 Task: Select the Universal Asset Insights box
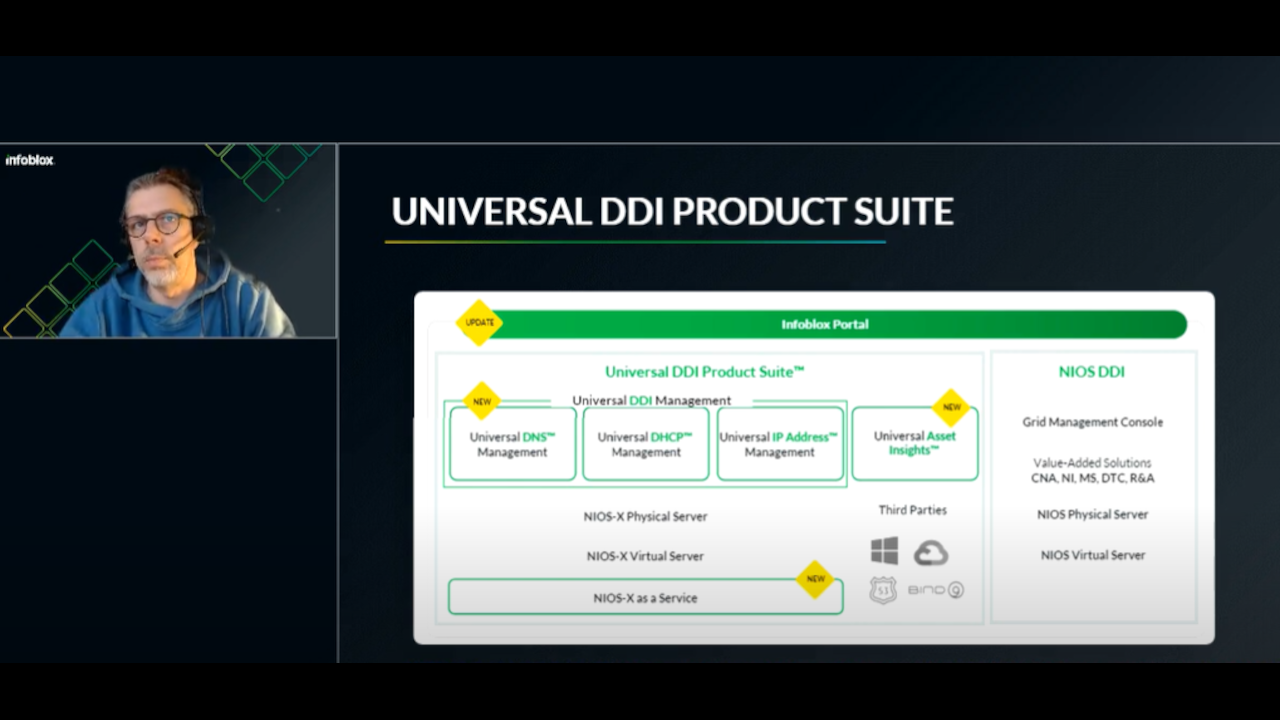(915, 443)
